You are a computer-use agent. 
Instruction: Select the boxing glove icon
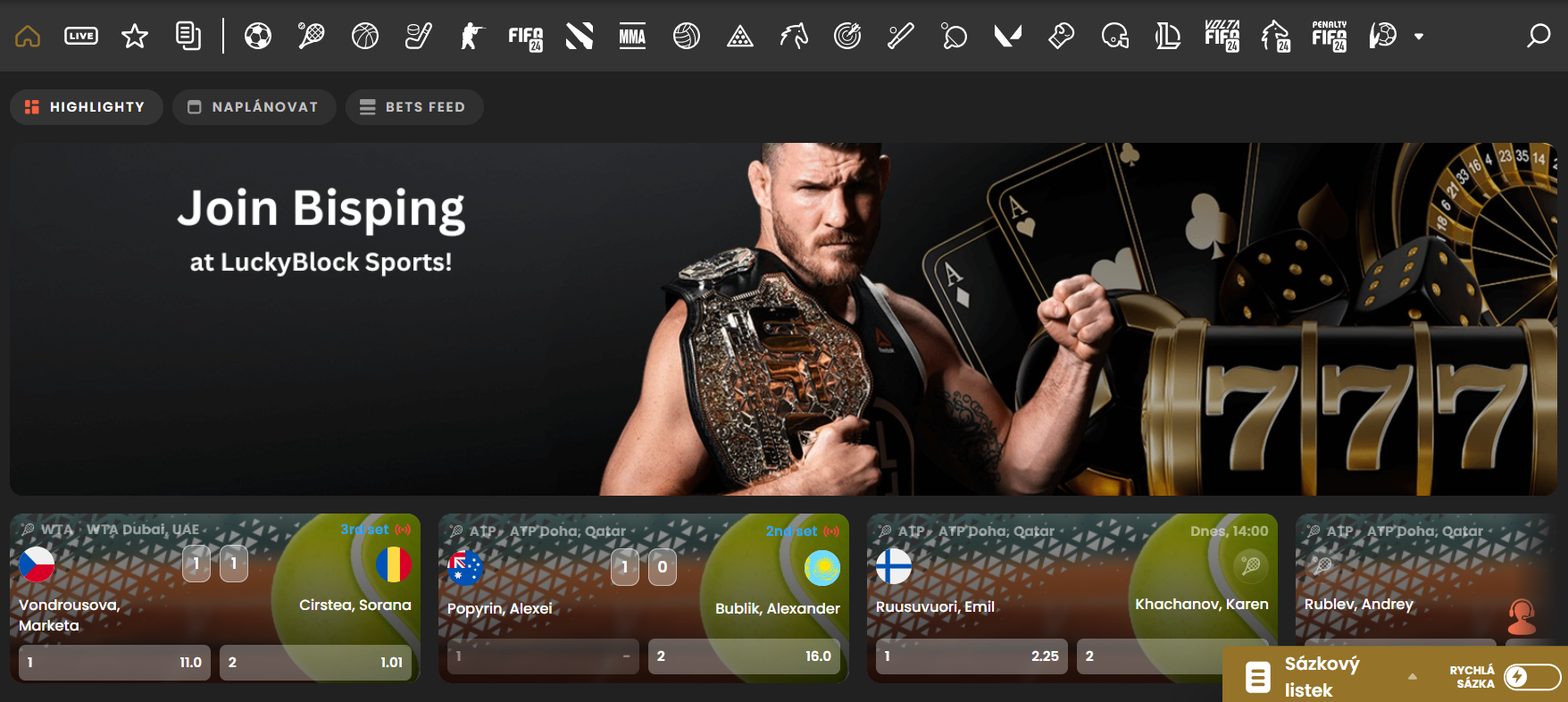[1061, 36]
